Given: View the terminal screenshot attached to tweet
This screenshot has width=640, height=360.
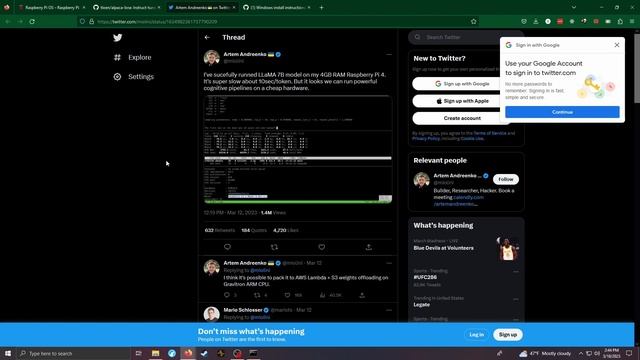Looking at the screenshot, I should 298,149.
